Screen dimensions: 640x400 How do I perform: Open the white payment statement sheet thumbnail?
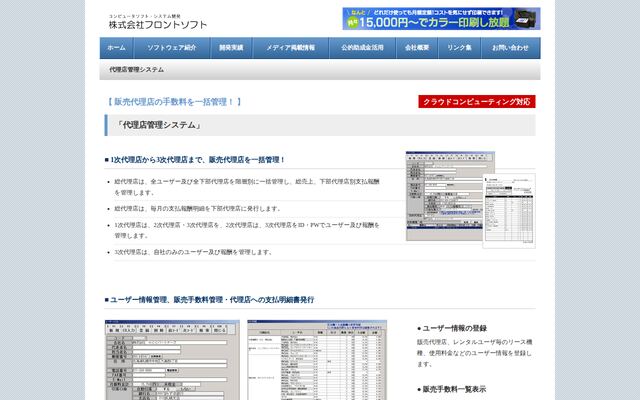(x=509, y=211)
